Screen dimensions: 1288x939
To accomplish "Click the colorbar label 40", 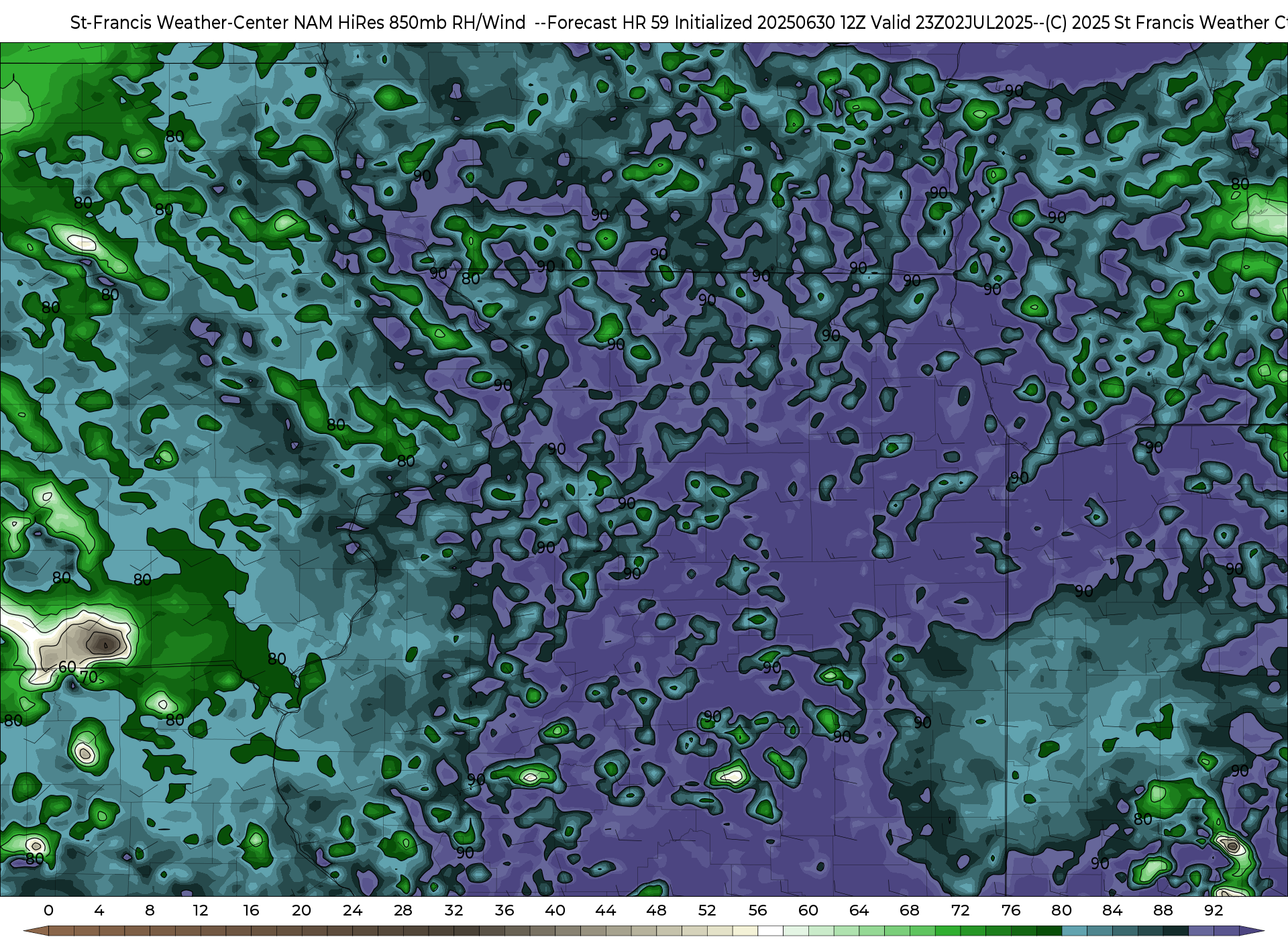I will pyautogui.click(x=555, y=910).
